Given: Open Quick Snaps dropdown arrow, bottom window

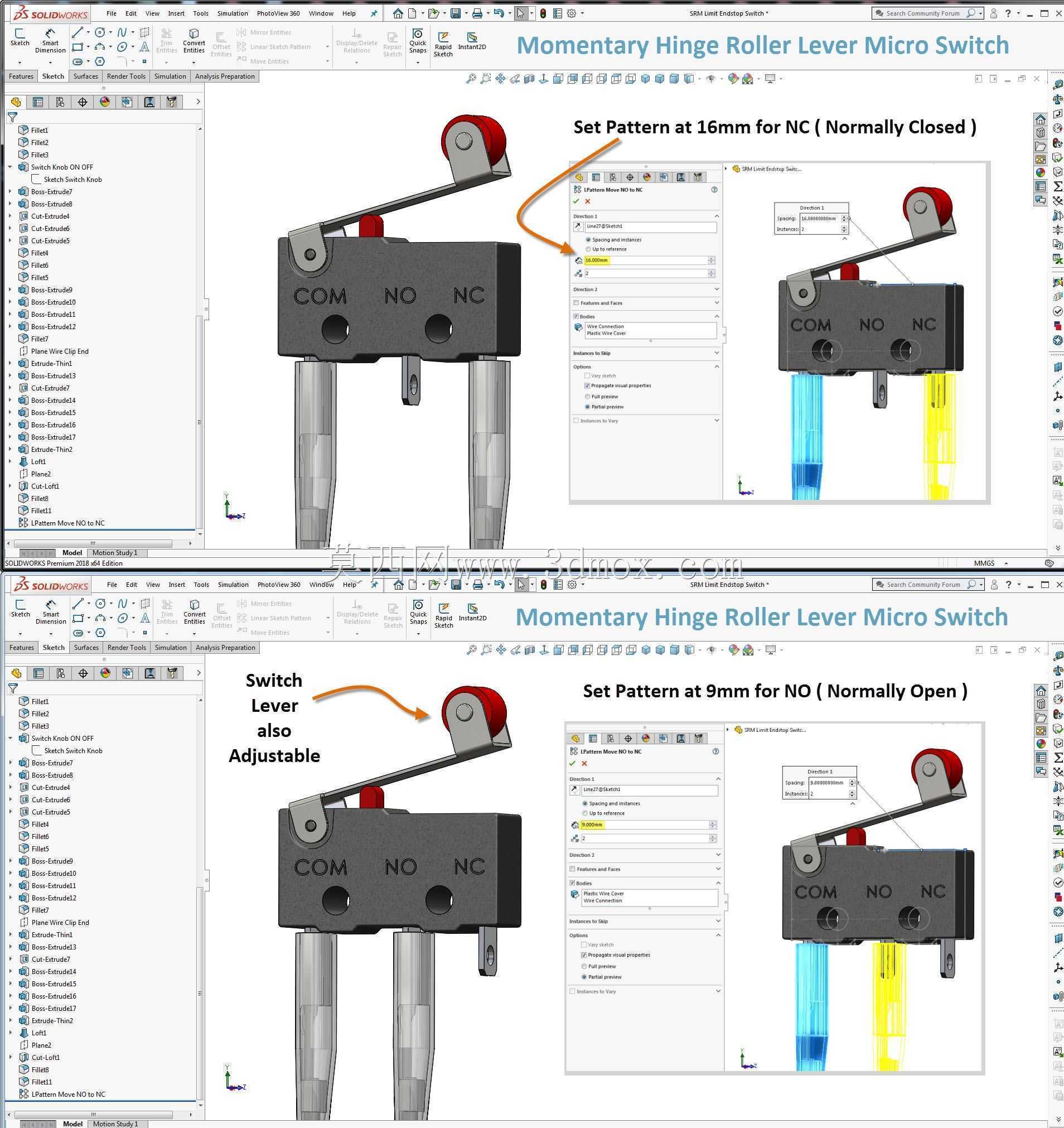Looking at the screenshot, I should (419, 634).
